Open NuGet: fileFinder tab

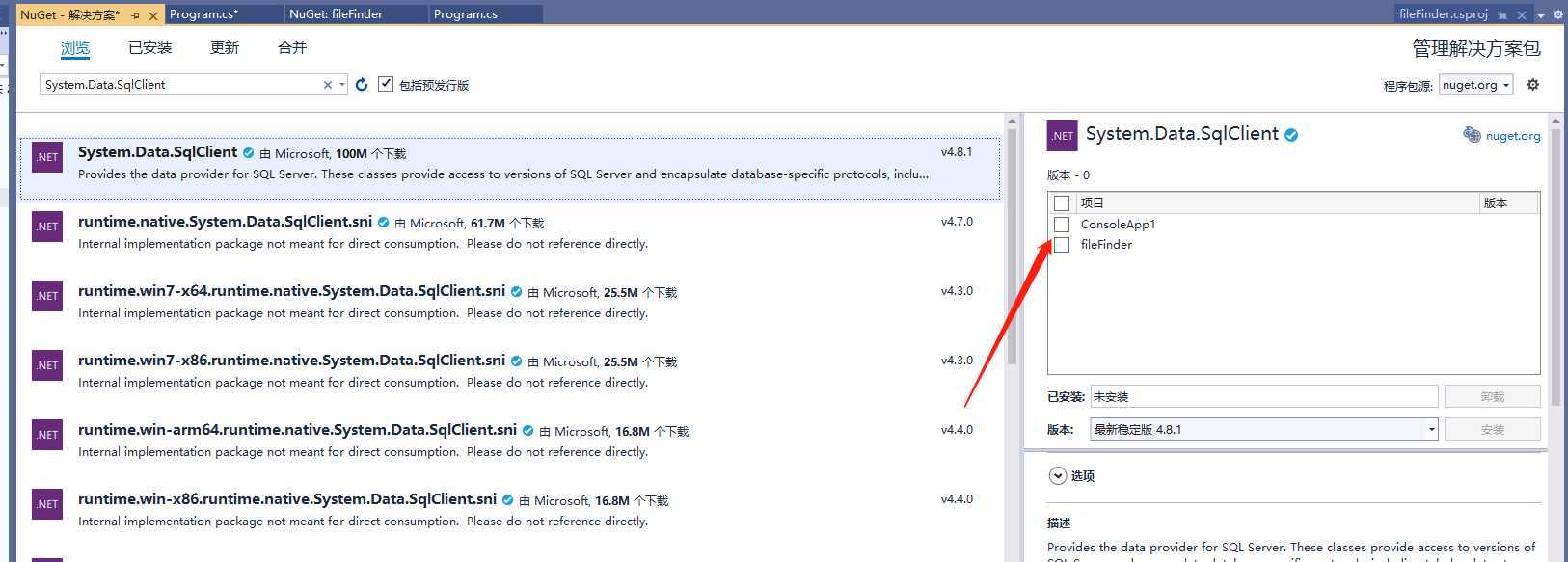pos(357,14)
